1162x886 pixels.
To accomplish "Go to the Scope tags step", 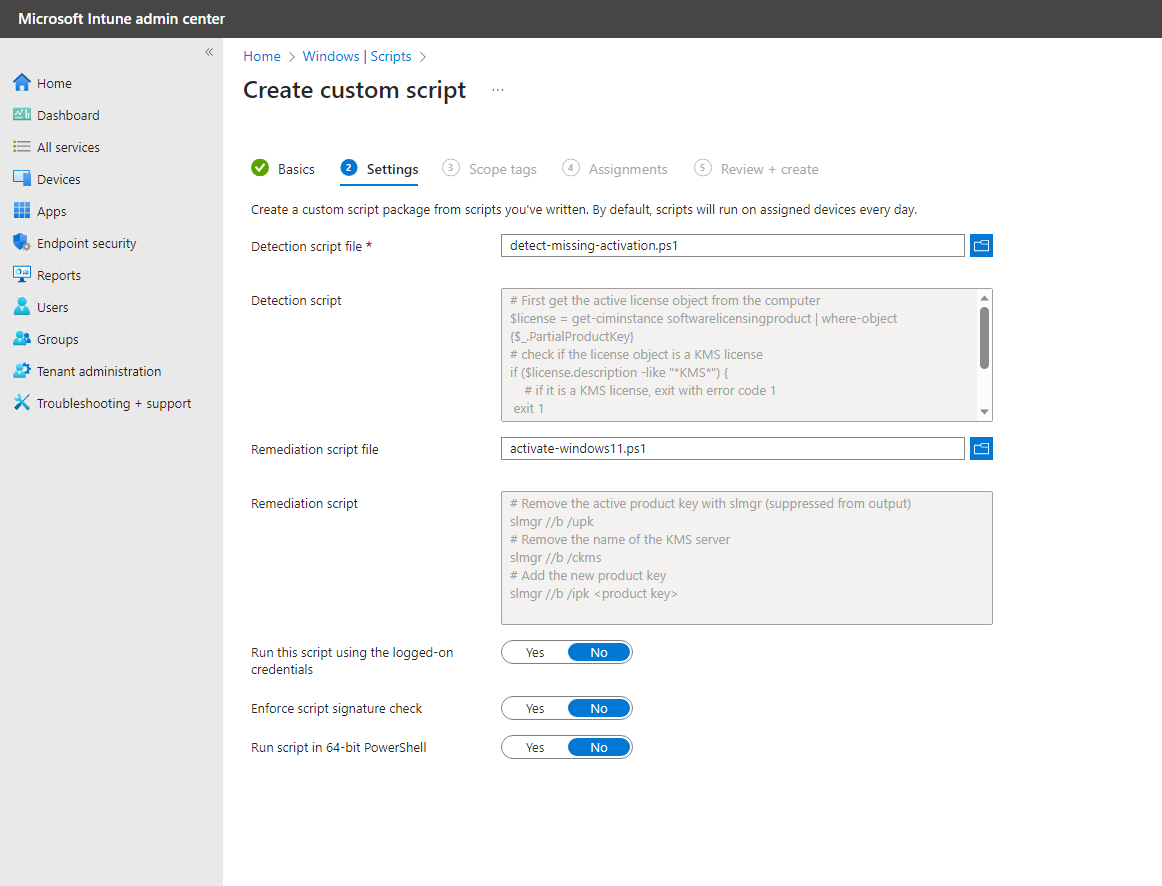I will click(489, 169).
